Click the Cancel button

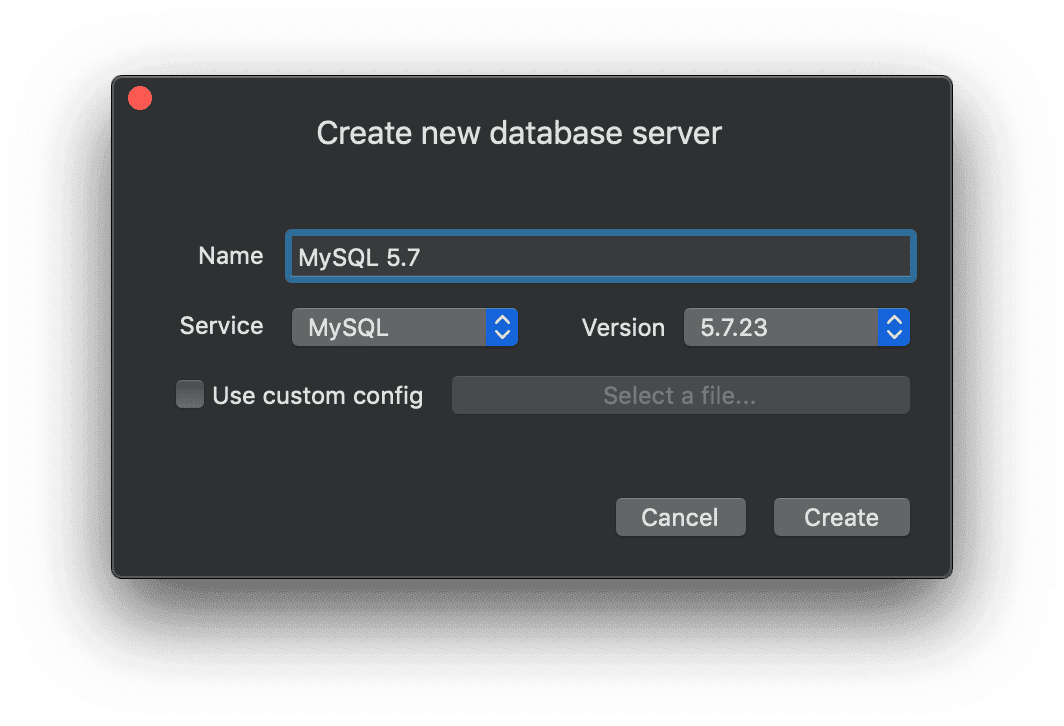pos(681,517)
